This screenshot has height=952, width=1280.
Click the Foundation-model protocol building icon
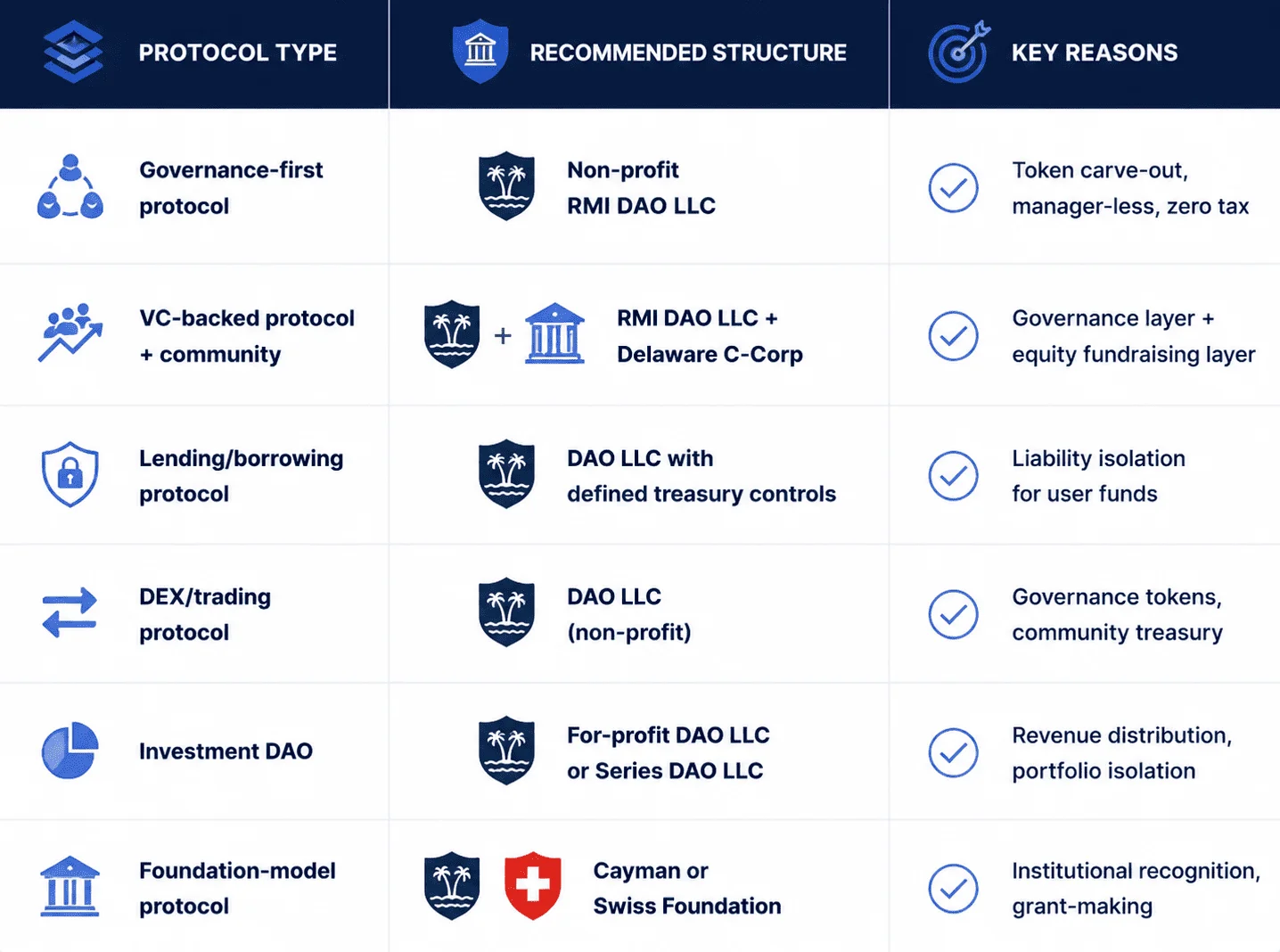70,887
